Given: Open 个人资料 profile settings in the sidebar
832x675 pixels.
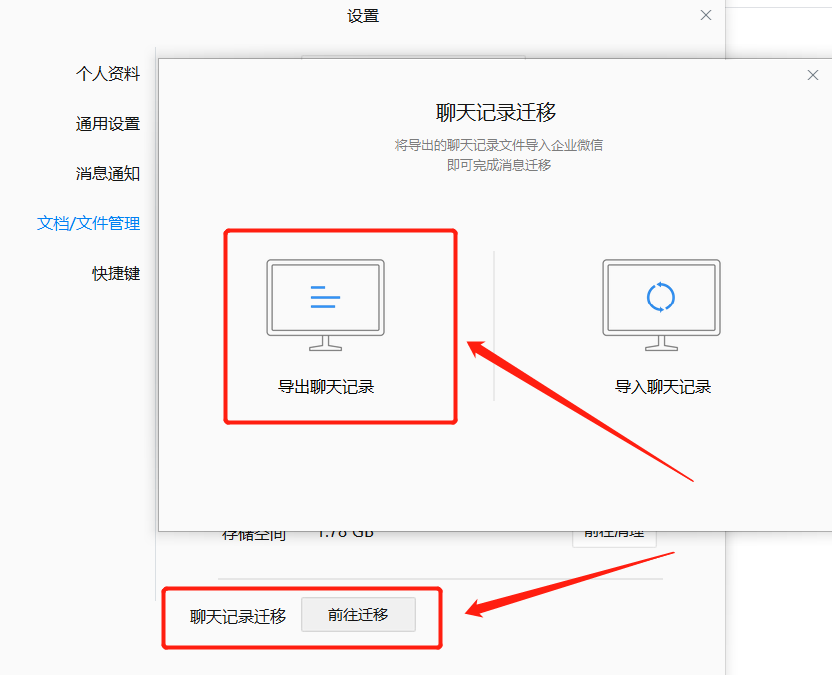Looking at the screenshot, I should point(108,73).
